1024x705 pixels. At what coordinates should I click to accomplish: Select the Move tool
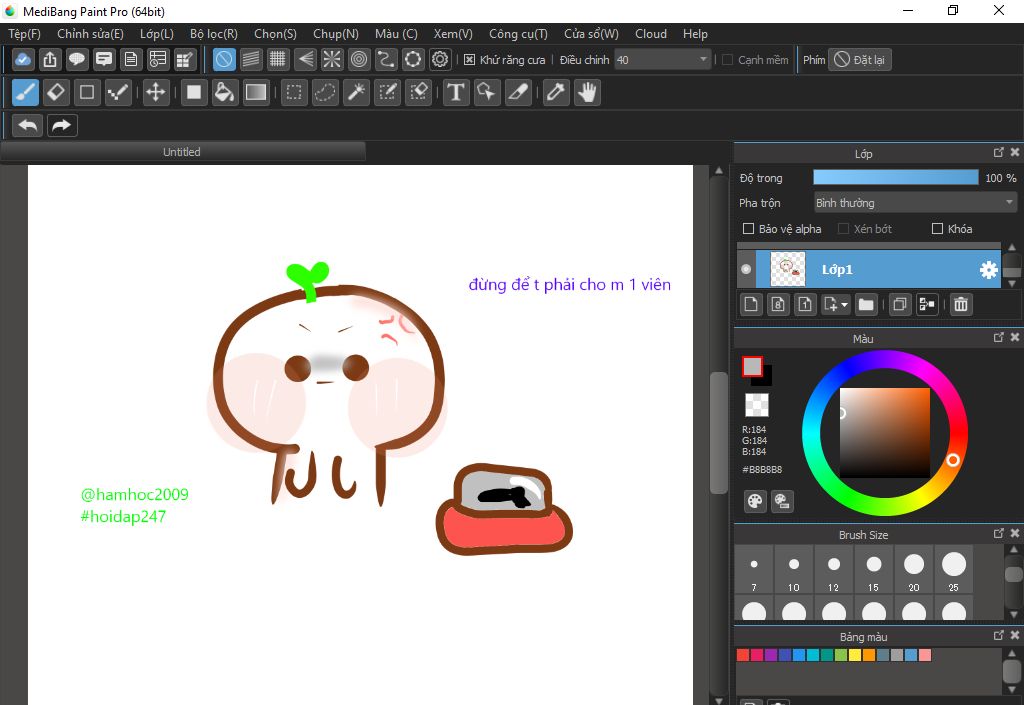pyautogui.click(x=155, y=92)
